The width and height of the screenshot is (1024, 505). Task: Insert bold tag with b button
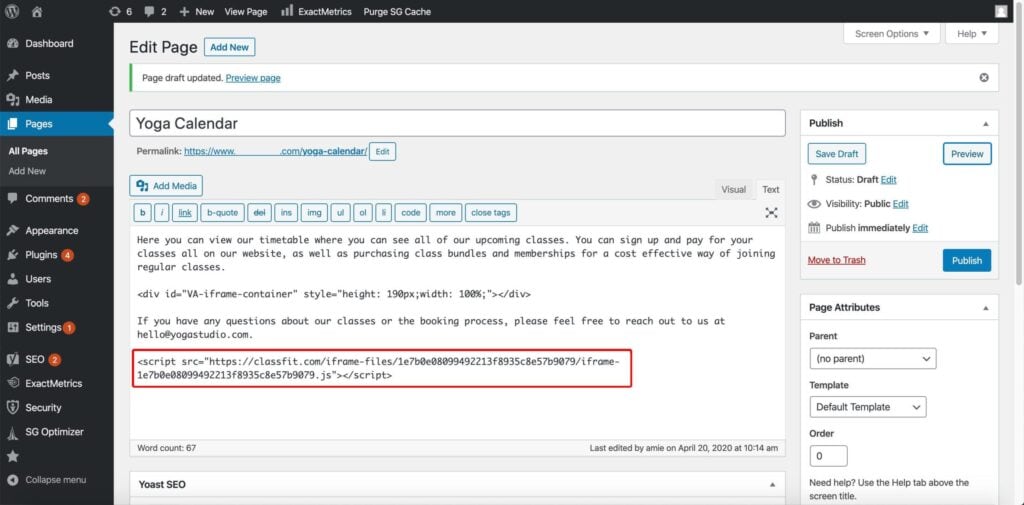coord(142,212)
